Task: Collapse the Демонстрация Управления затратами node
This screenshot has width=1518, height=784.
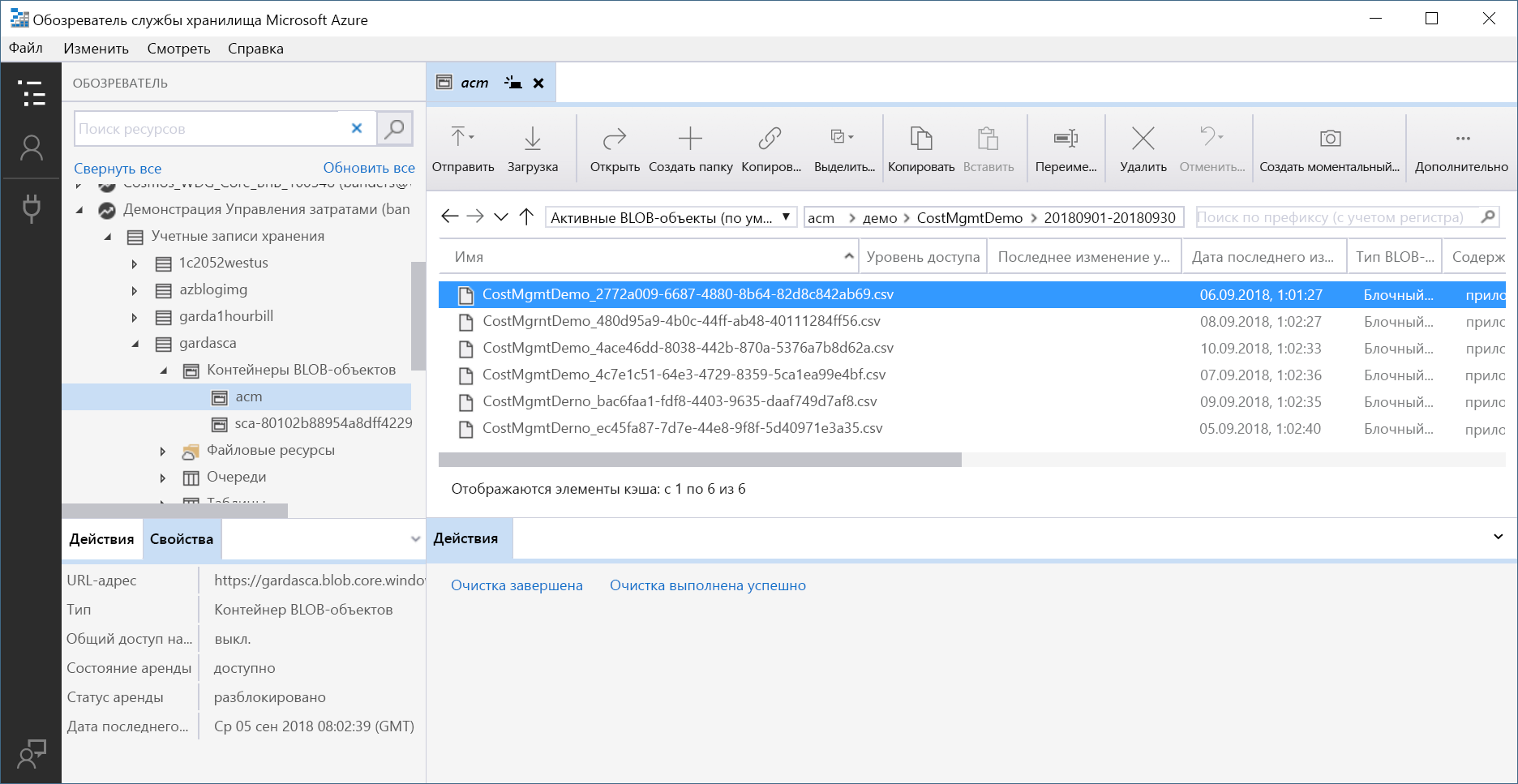Action: pos(79,210)
